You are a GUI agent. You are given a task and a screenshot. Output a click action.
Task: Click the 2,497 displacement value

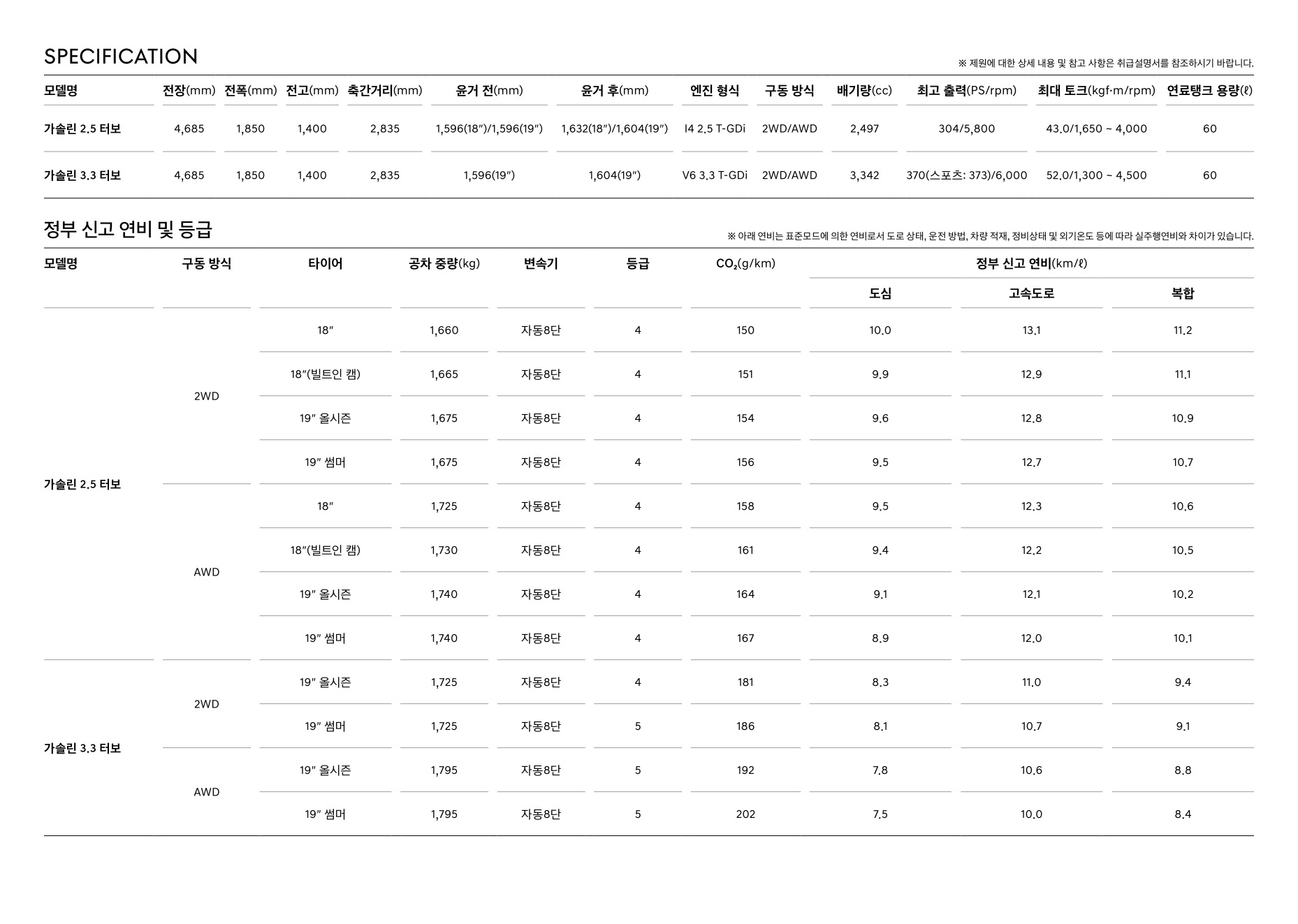(864, 129)
